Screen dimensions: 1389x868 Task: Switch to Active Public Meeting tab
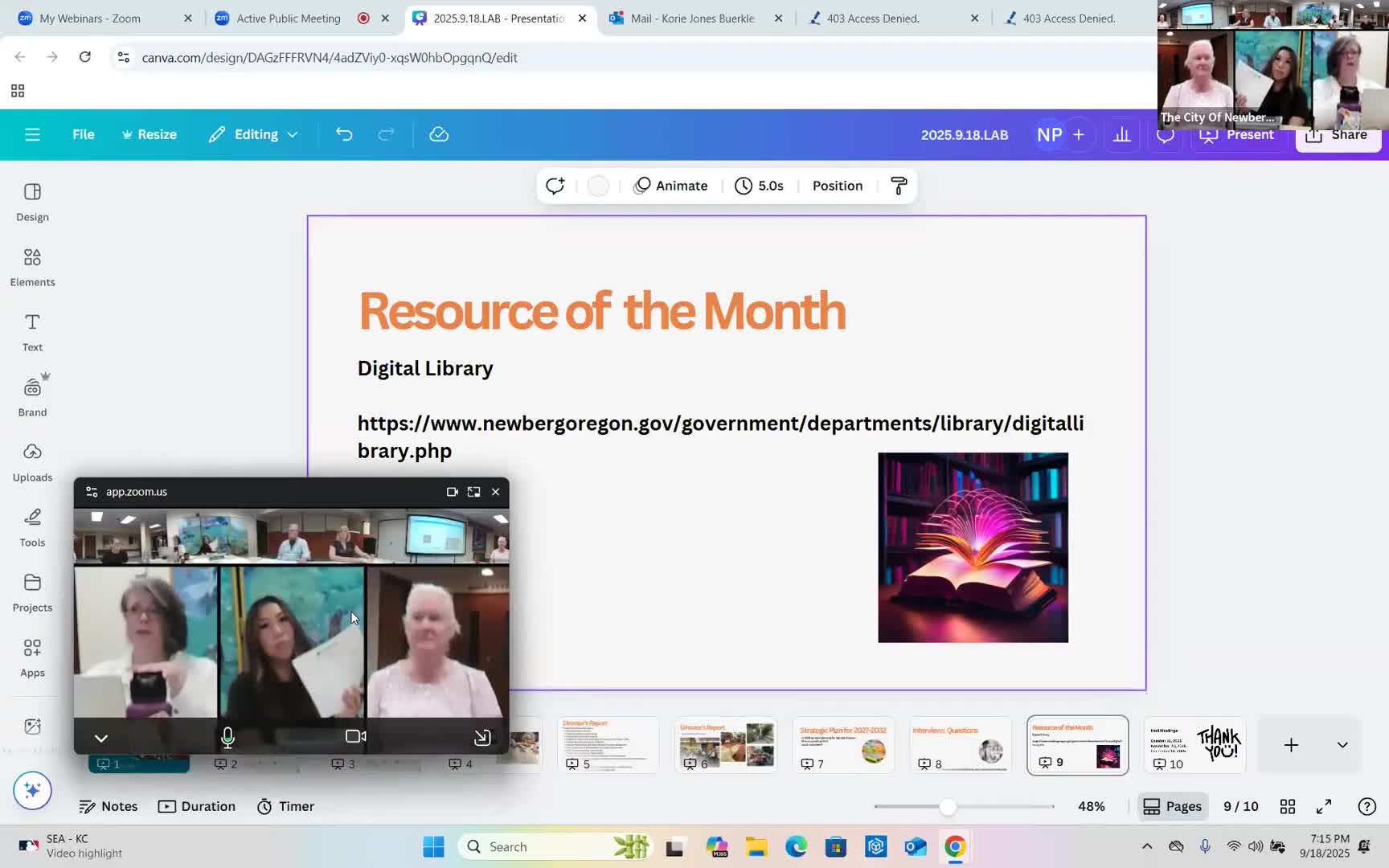289,18
